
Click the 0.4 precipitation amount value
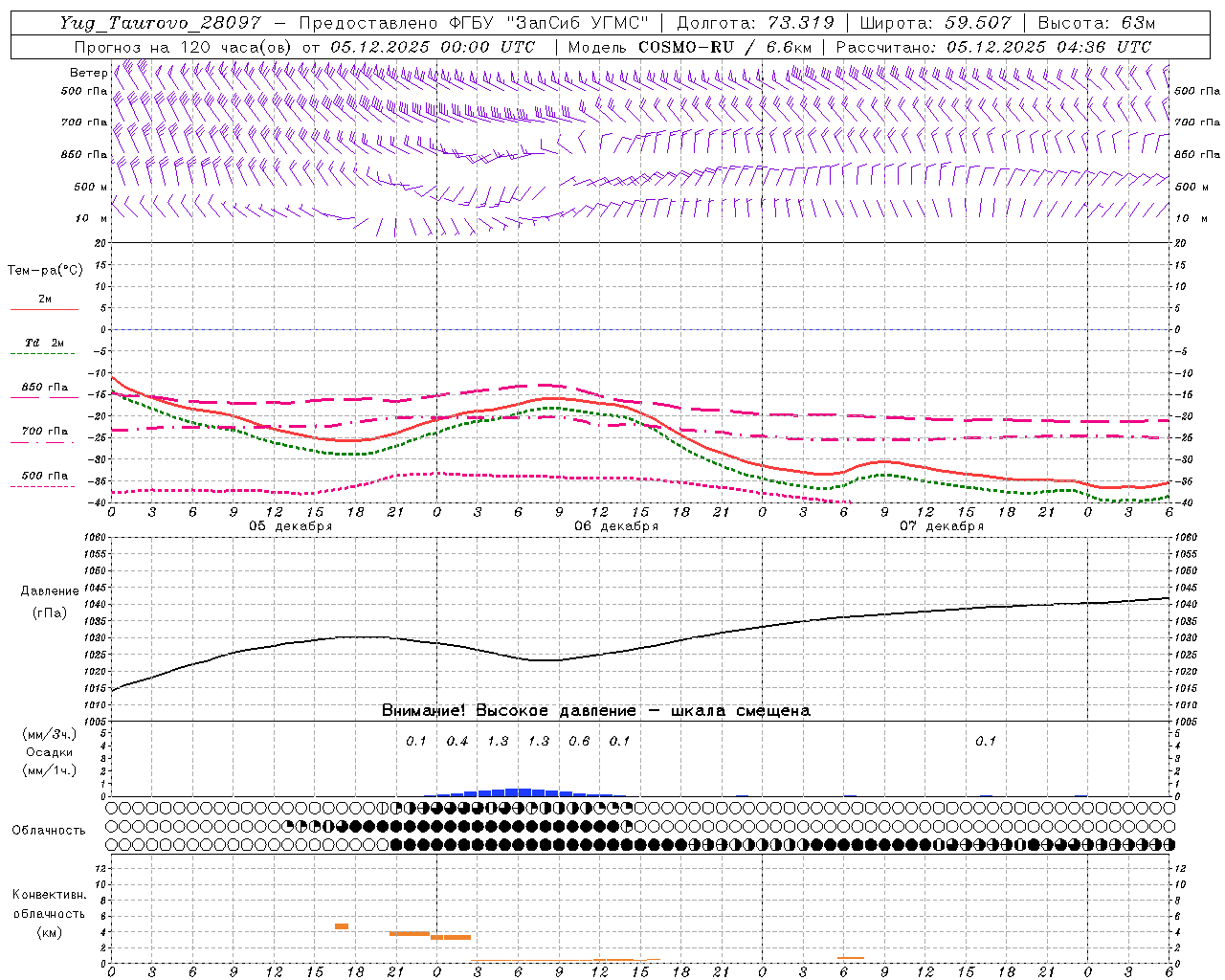(x=457, y=741)
